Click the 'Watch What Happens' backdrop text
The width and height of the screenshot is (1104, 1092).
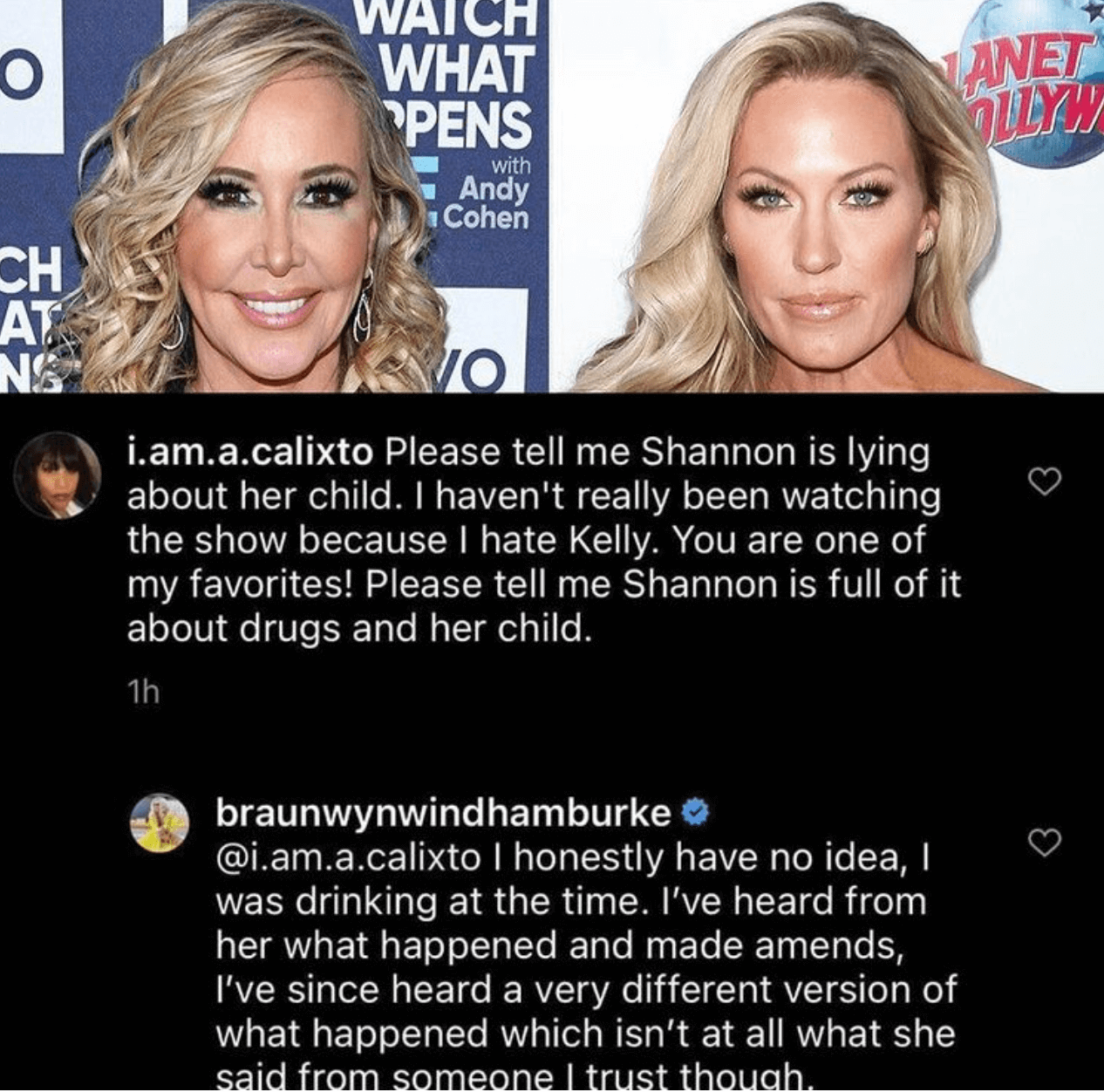coord(459,72)
